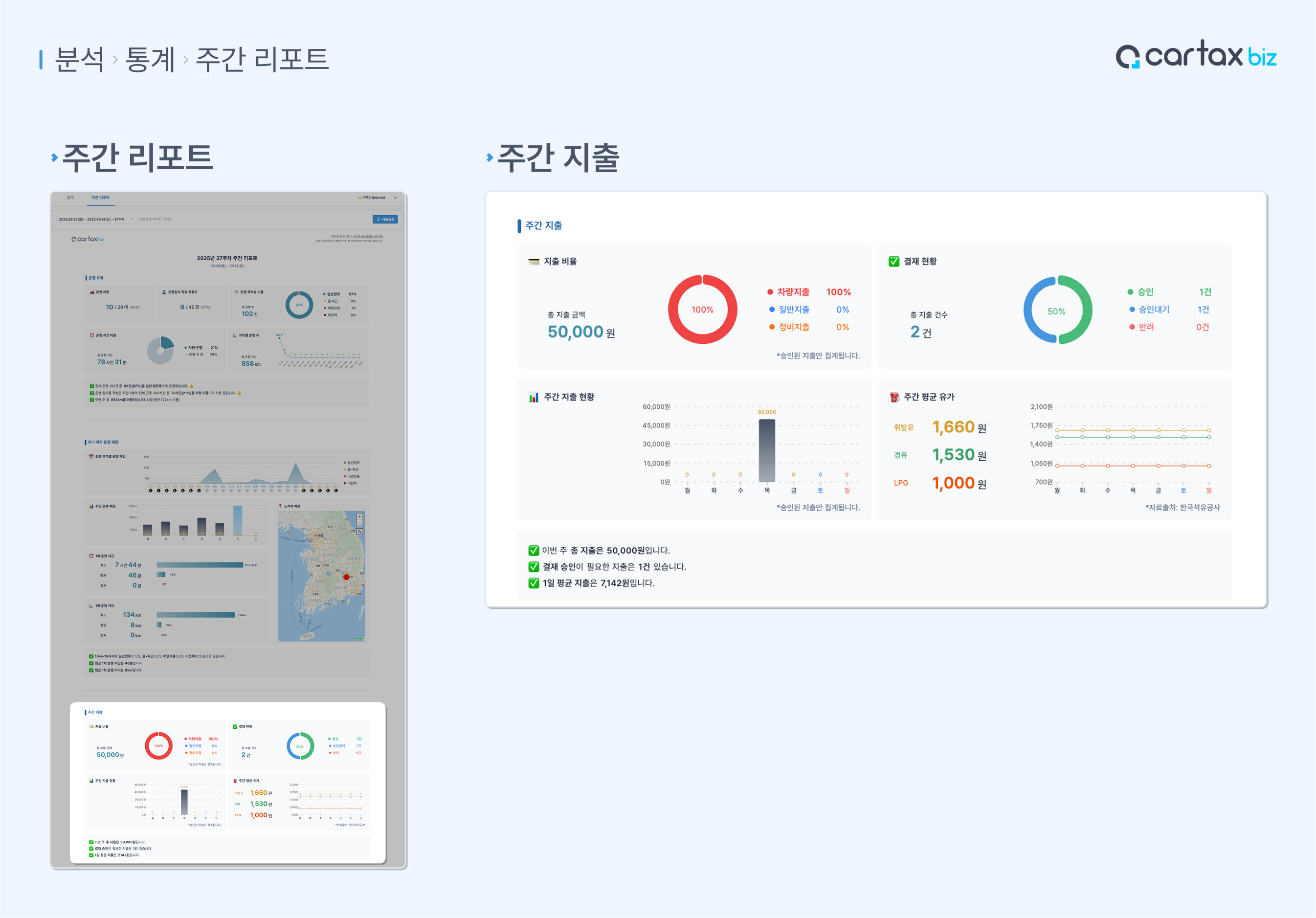Image resolution: width=1316 pixels, height=918 pixels.
Task: Click the green checkbox icon beside 결재 현황
Action: 893,262
